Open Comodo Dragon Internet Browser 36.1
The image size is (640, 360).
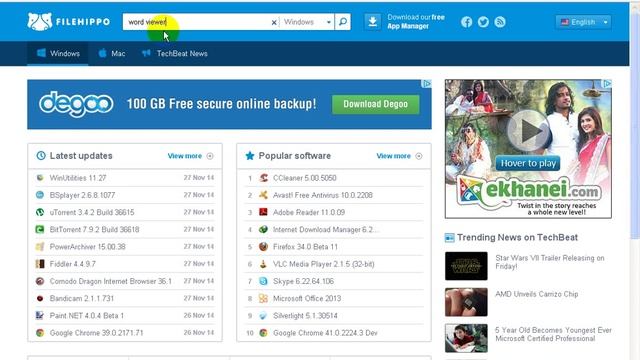111,281
